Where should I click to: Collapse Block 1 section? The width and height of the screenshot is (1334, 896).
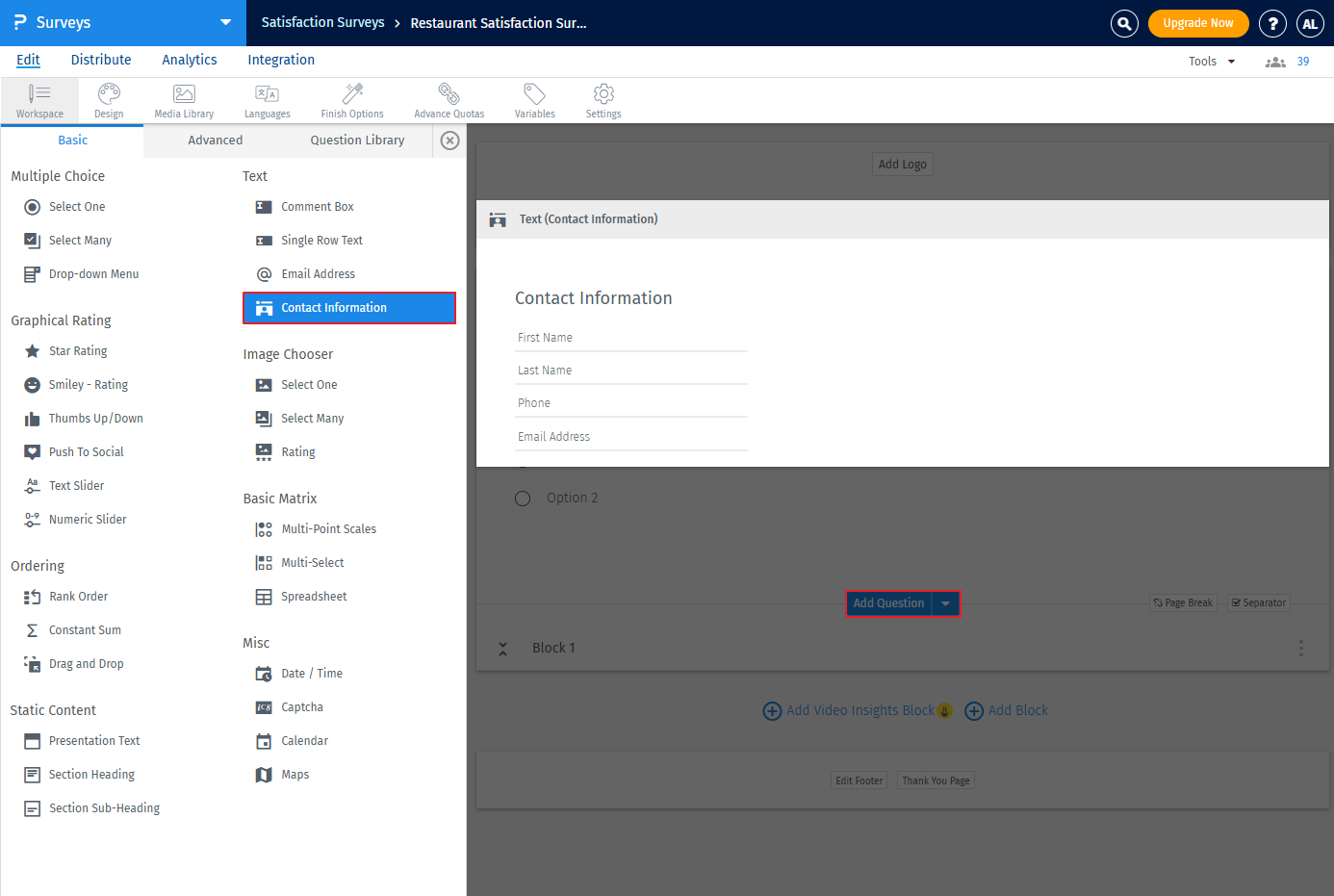(502, 649)
